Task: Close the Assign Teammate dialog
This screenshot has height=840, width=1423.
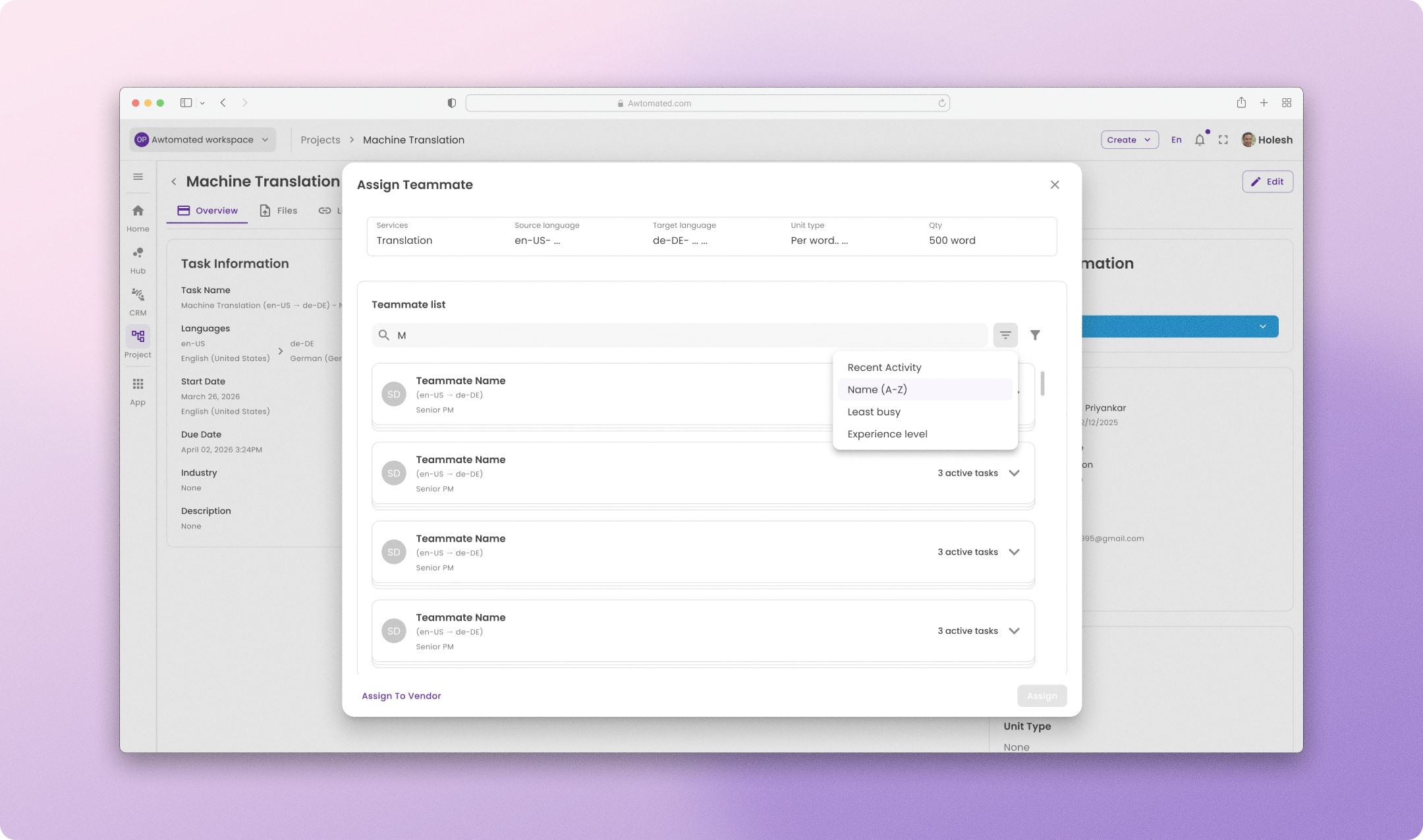Action: [1055, 184]
